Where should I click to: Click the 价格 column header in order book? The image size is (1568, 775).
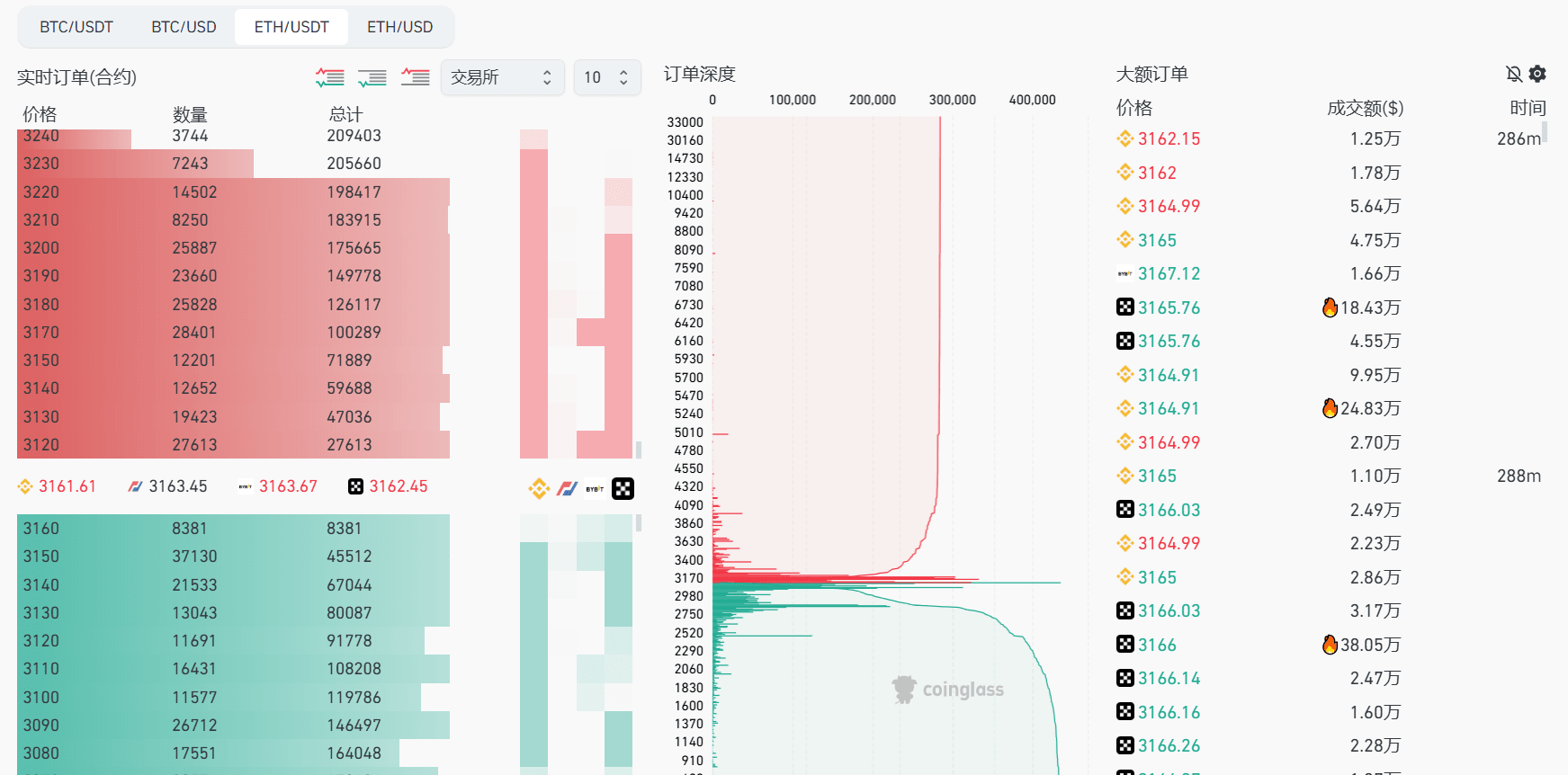(x=40, y=114)
